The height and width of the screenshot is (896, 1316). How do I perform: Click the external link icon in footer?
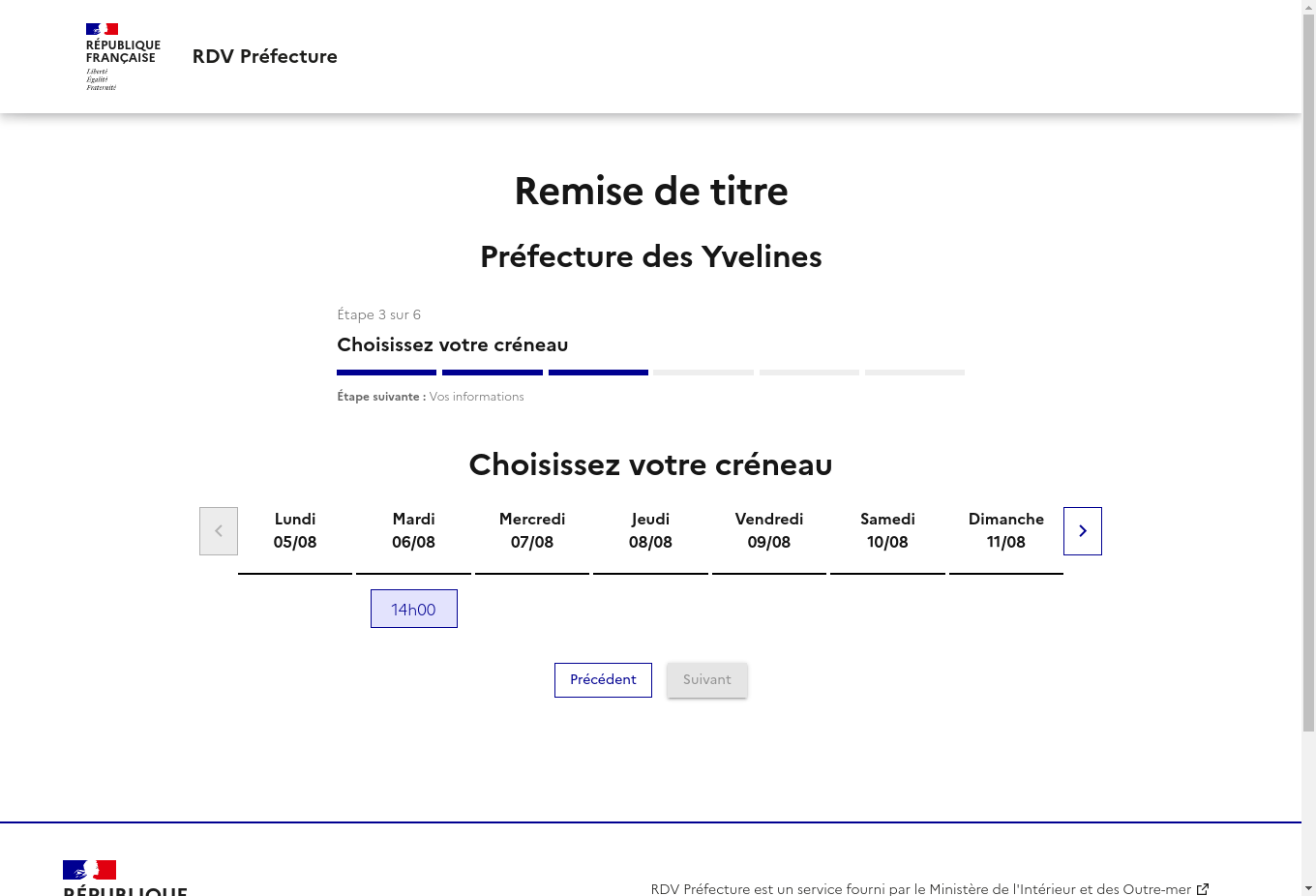[1203, 889]
